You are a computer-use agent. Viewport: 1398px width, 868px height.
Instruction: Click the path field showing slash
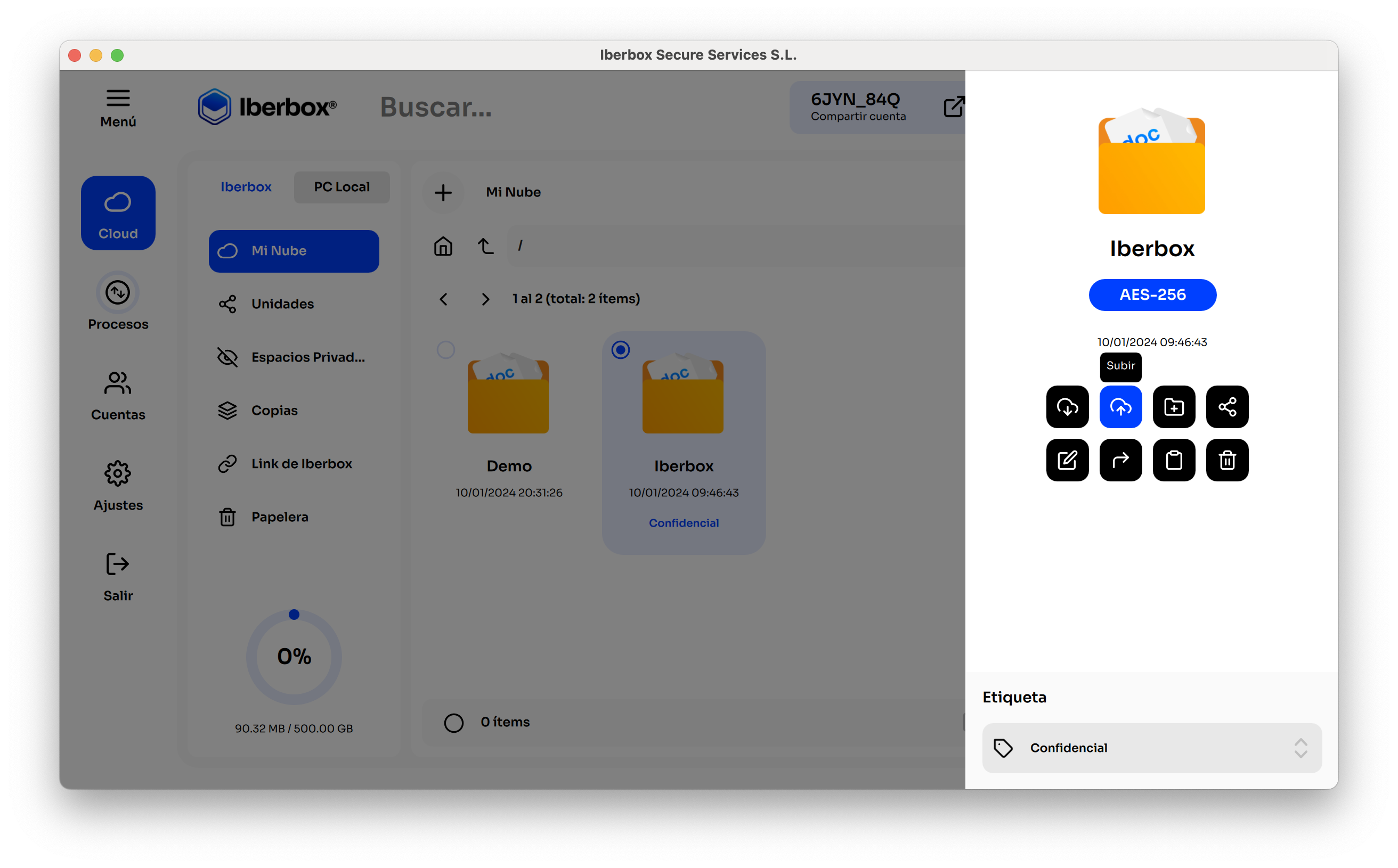[x=735, y=246]
